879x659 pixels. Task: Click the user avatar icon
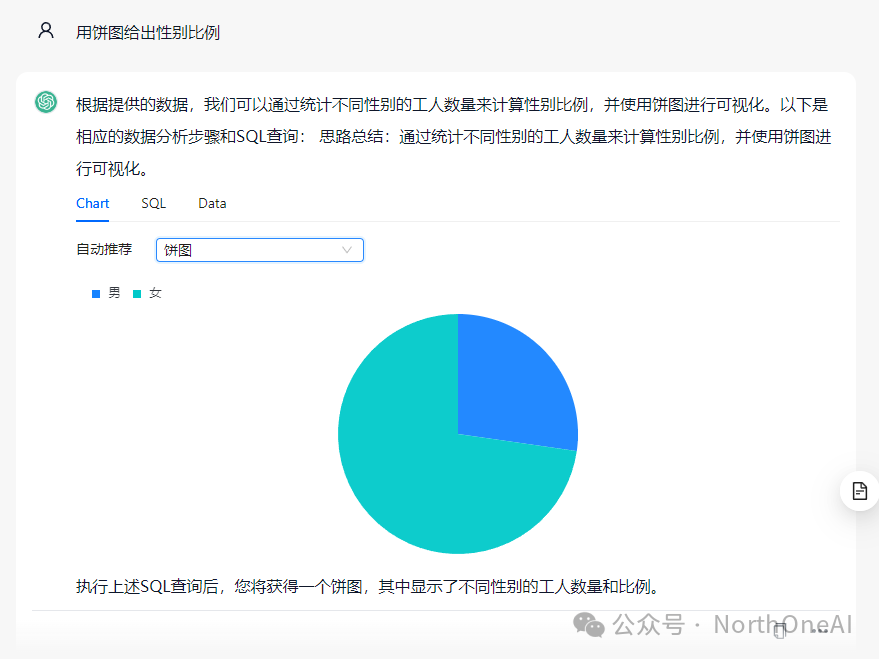point(46,30)
